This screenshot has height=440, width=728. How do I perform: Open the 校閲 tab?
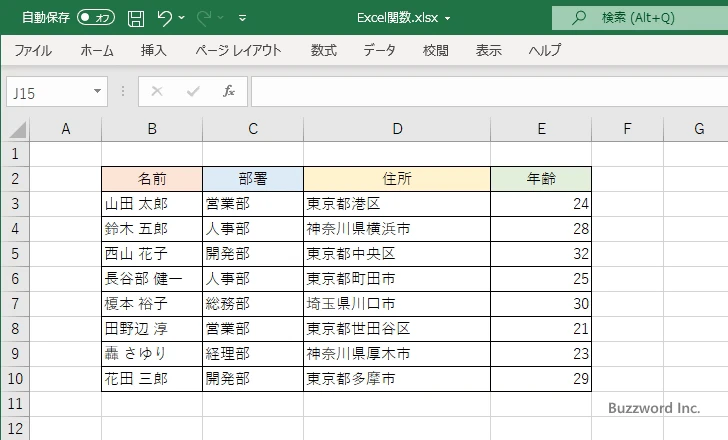[x=436, y=50]
